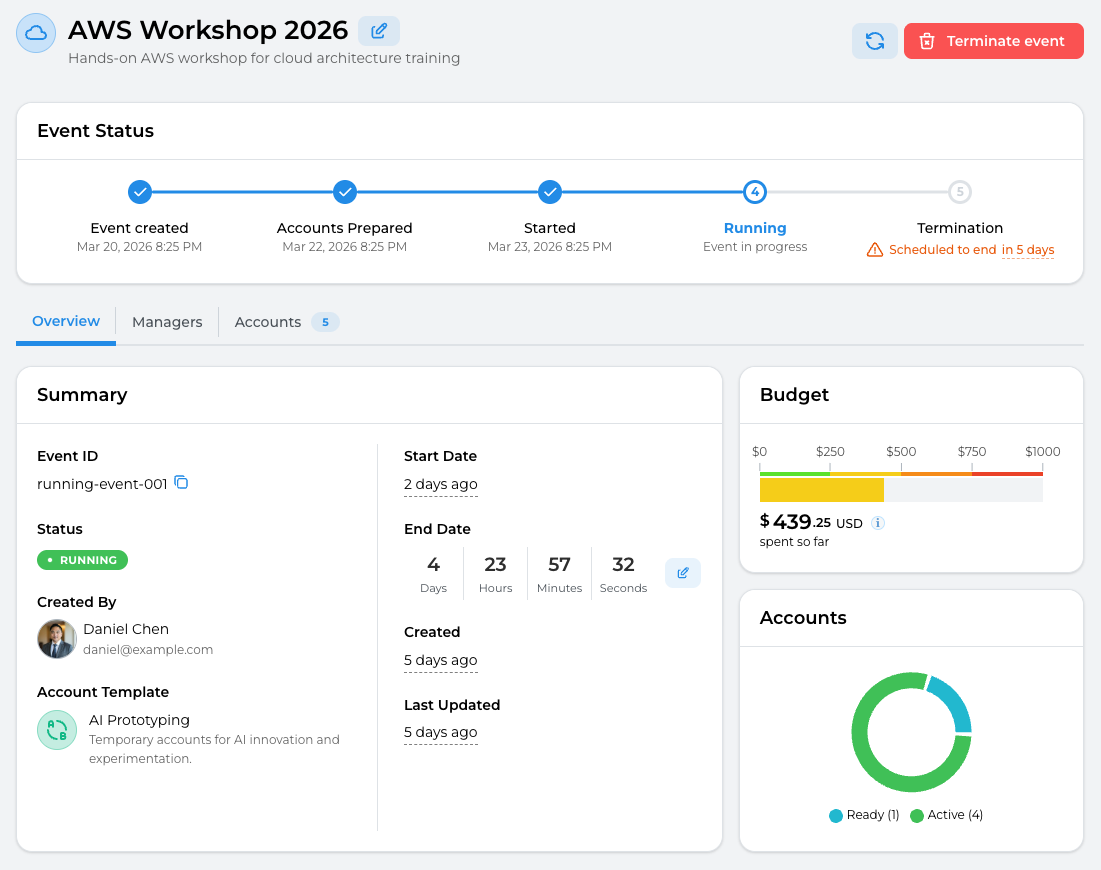The height and width of the screenshot is (870, 1101).
Task: Edit the end date countdown
Action: [x=683, y=573]
